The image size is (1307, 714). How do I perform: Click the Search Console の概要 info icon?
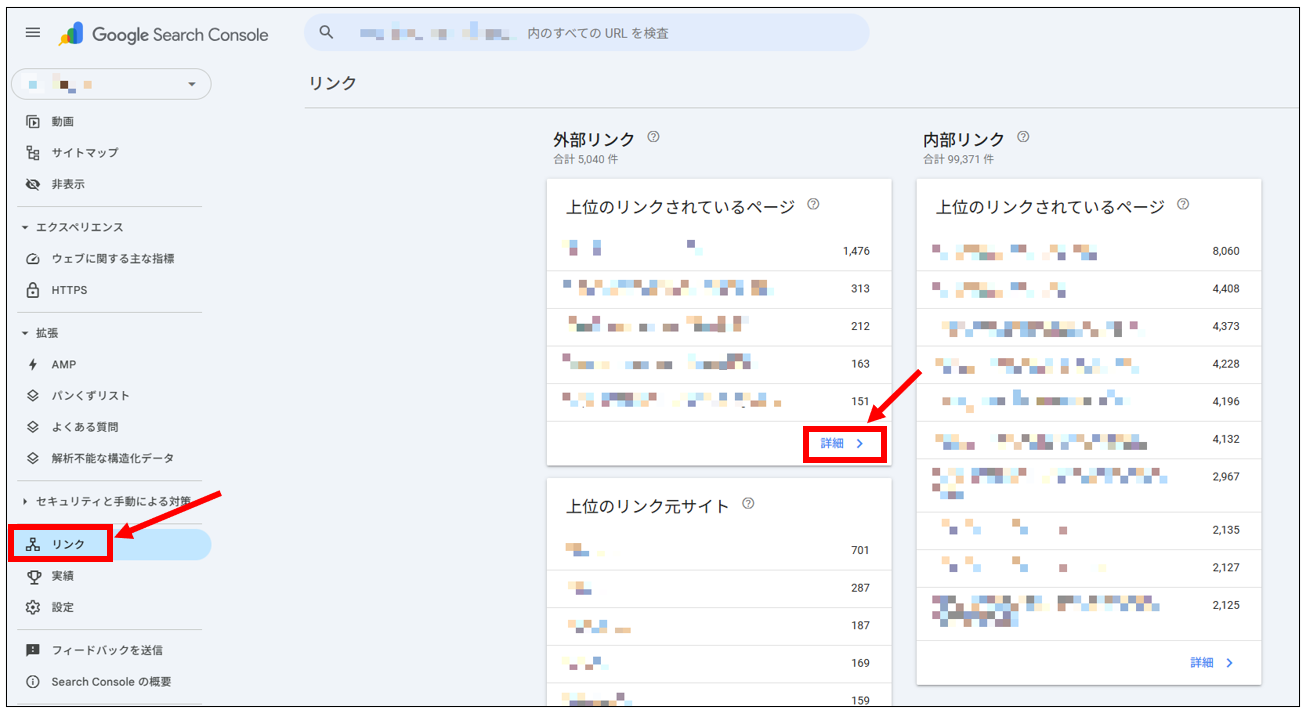coord(30,681)
